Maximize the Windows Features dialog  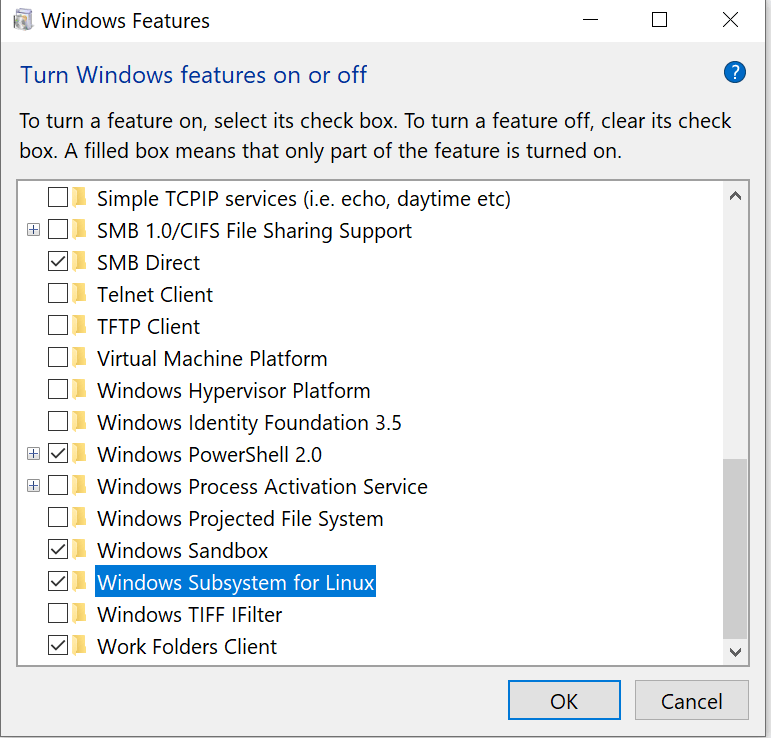659,20
